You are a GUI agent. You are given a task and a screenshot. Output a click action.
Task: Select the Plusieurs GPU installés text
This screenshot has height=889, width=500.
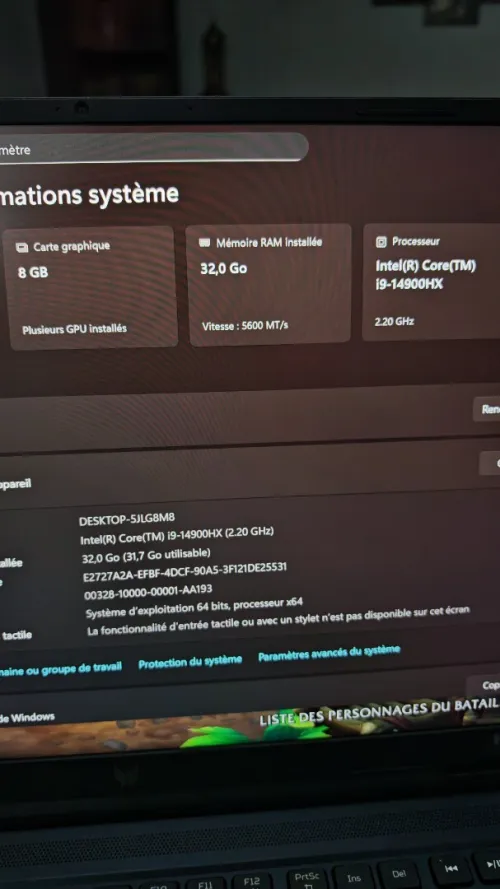click(74, 329)
